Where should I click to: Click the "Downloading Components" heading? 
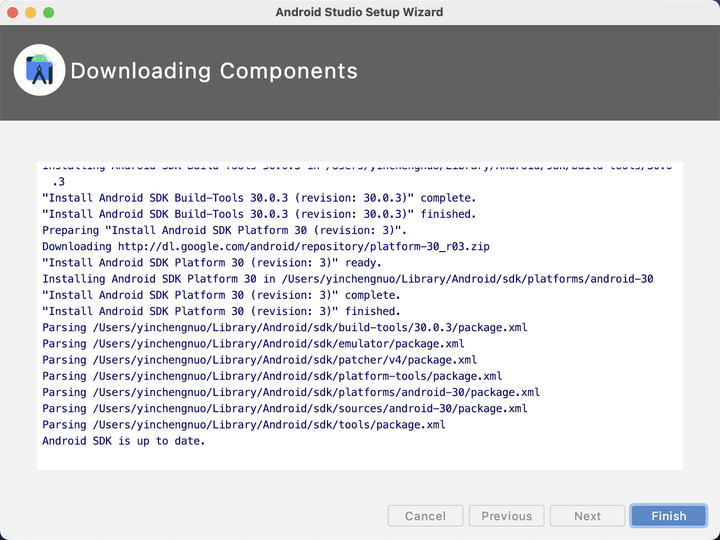pyautogui.click(x=214, y=71)
